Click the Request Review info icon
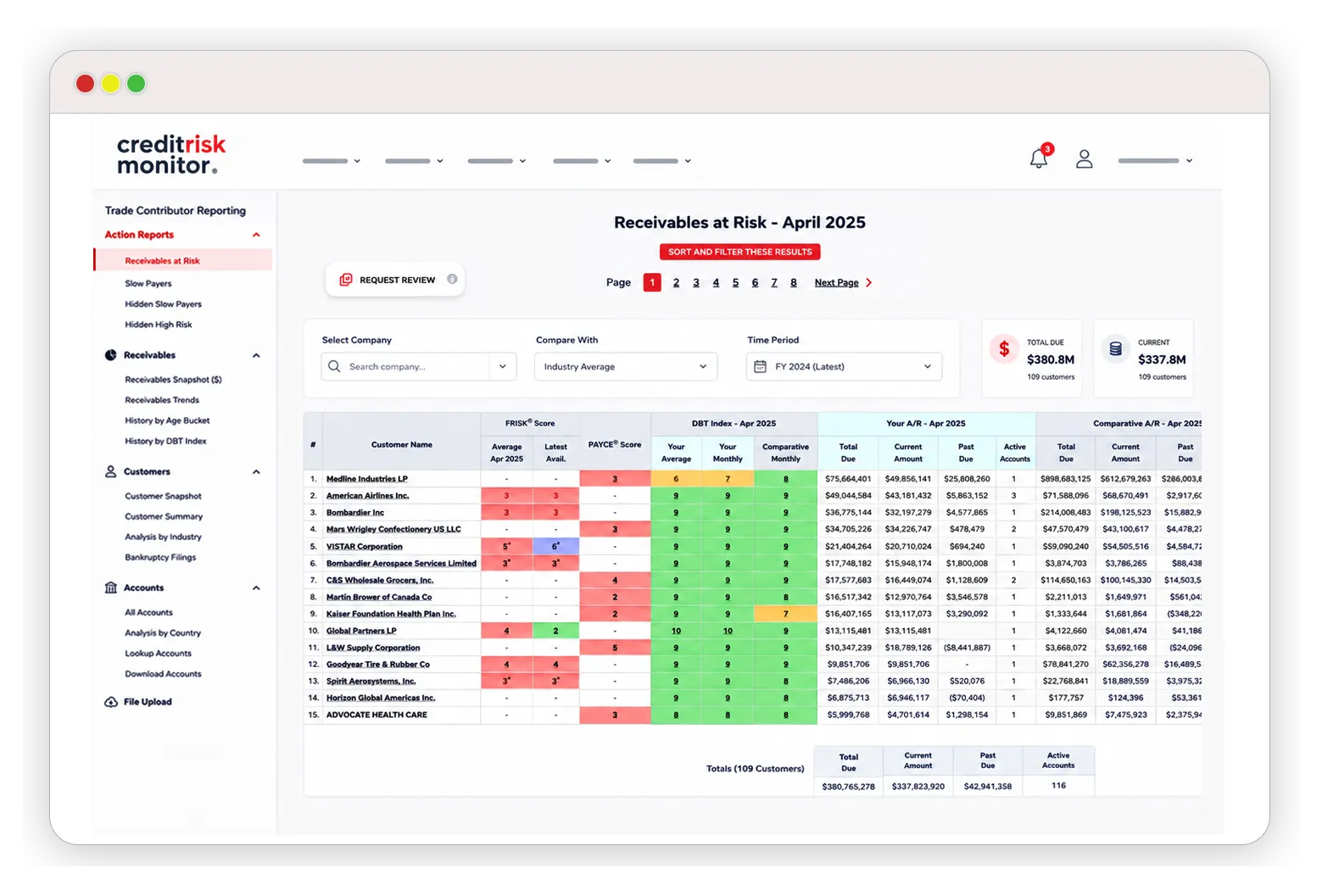 (452, 279)
